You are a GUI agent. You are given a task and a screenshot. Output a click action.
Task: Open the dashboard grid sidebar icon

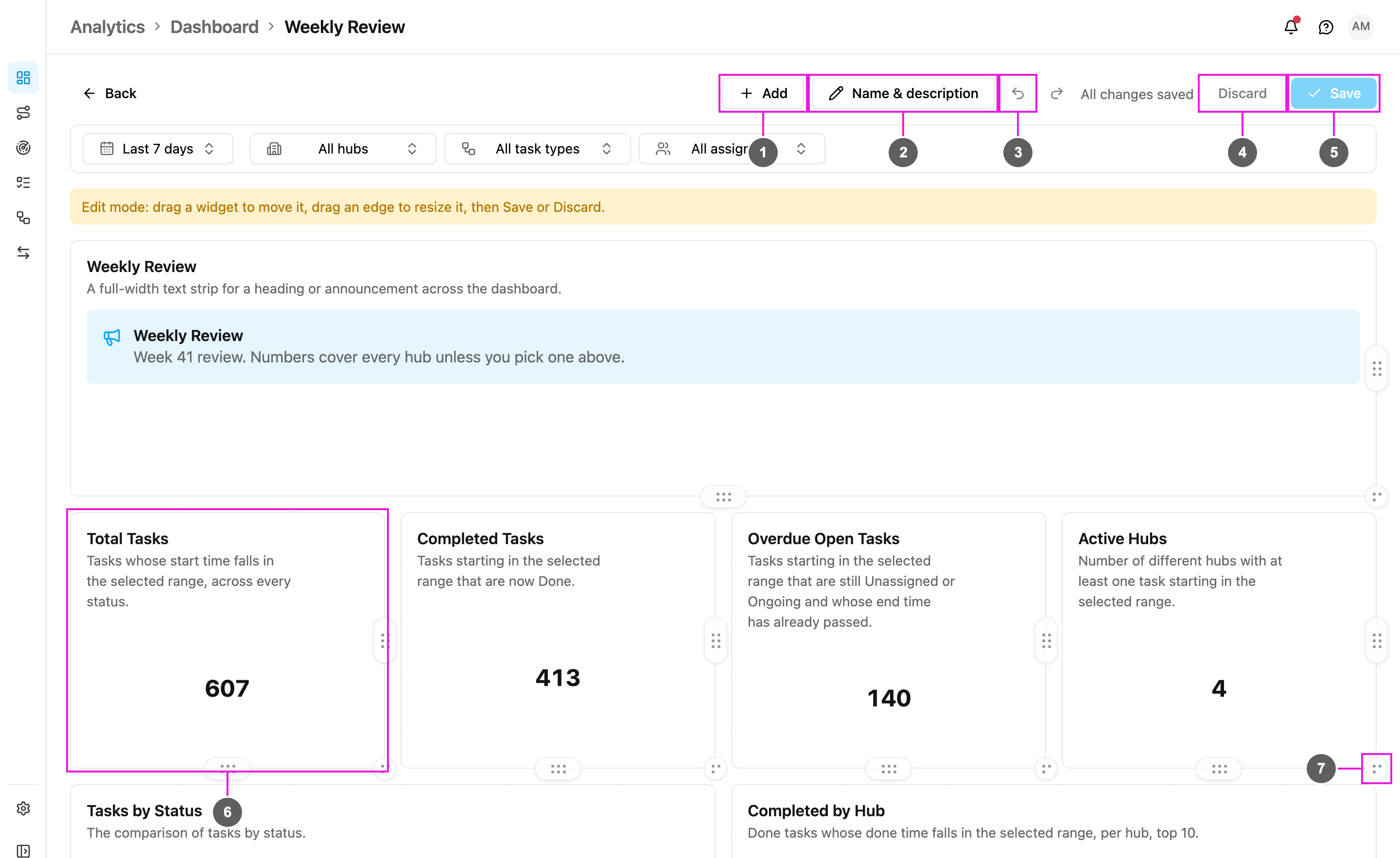[x=23, y=77]
